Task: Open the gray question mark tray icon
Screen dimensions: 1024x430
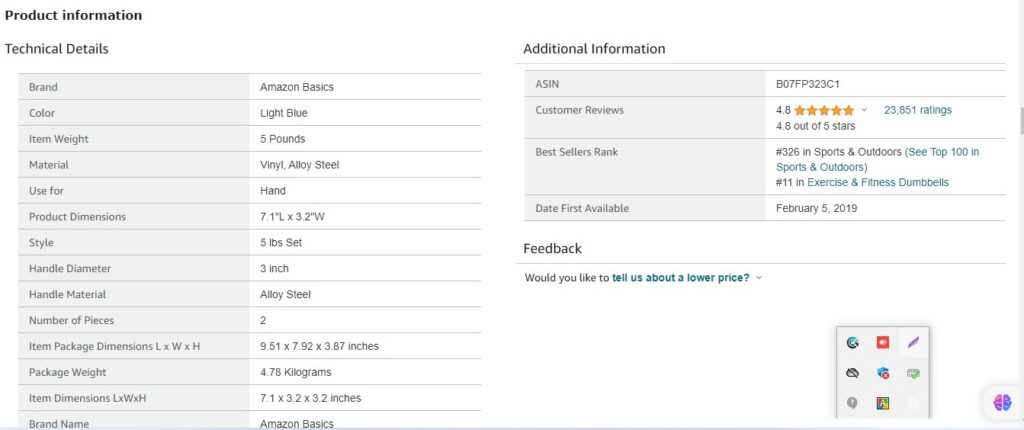Action: pyautogui.click(x=852, y=403)
